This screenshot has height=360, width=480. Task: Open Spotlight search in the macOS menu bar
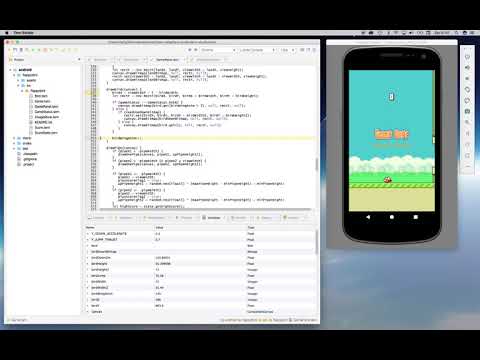click(x=456, y=33)
